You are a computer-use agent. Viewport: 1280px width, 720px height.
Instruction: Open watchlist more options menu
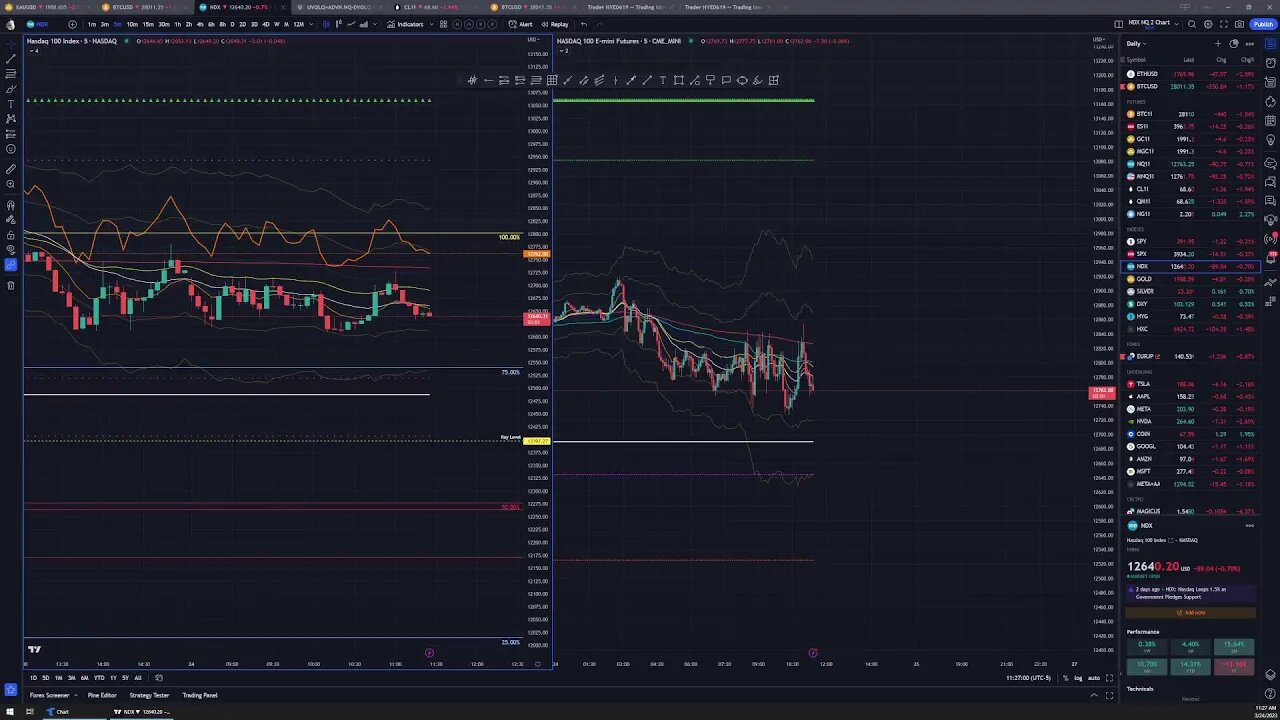coord(1249,44)
